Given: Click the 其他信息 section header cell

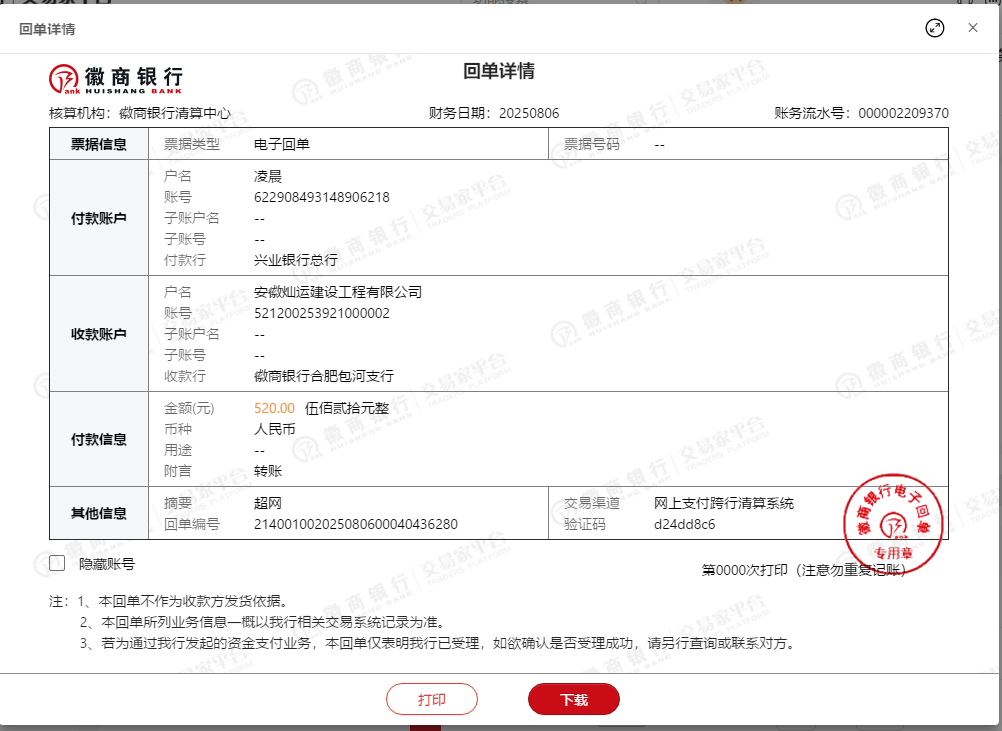Looking at the screenshot, I should tap(98, 513).
